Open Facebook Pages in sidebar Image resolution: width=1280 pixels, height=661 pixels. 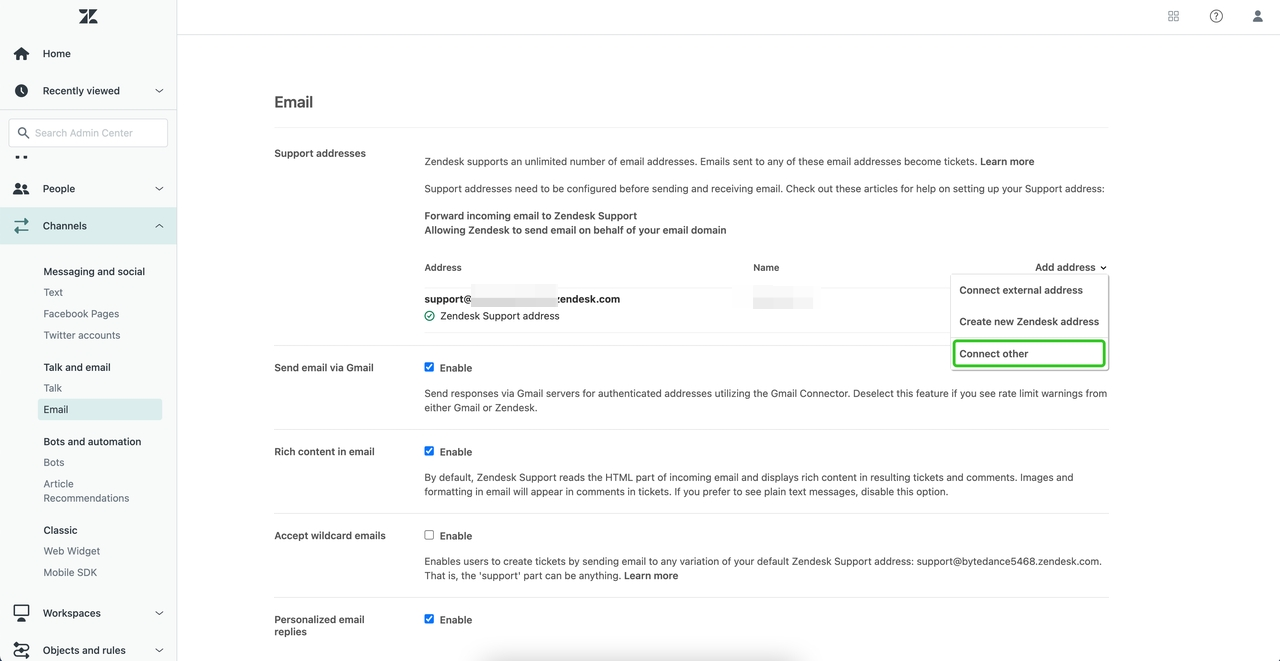tap(81, 314)
